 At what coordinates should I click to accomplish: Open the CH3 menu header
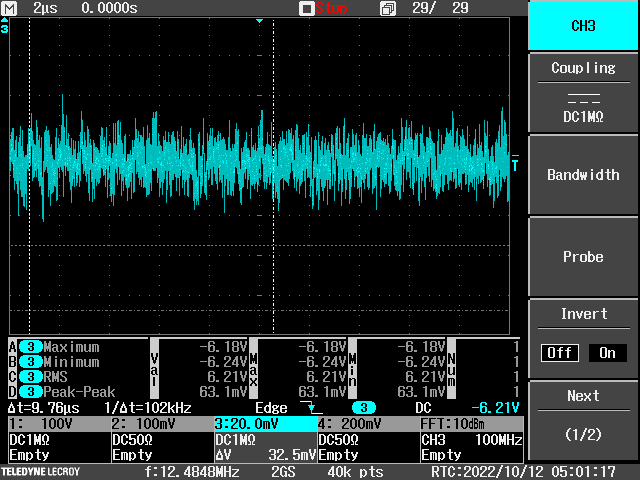583,25
